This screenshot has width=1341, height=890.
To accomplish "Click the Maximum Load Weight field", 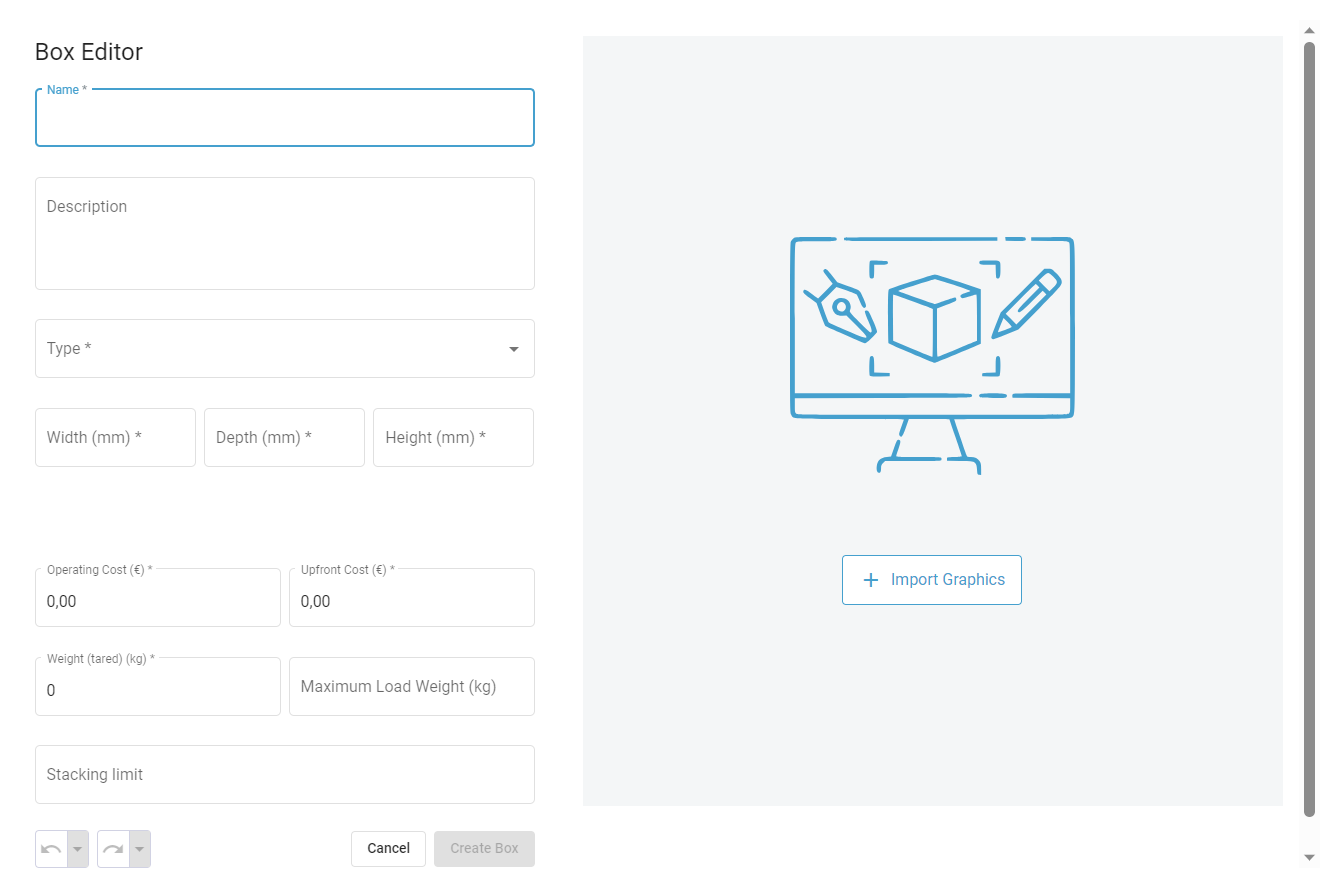I will (x=411, y=687).
